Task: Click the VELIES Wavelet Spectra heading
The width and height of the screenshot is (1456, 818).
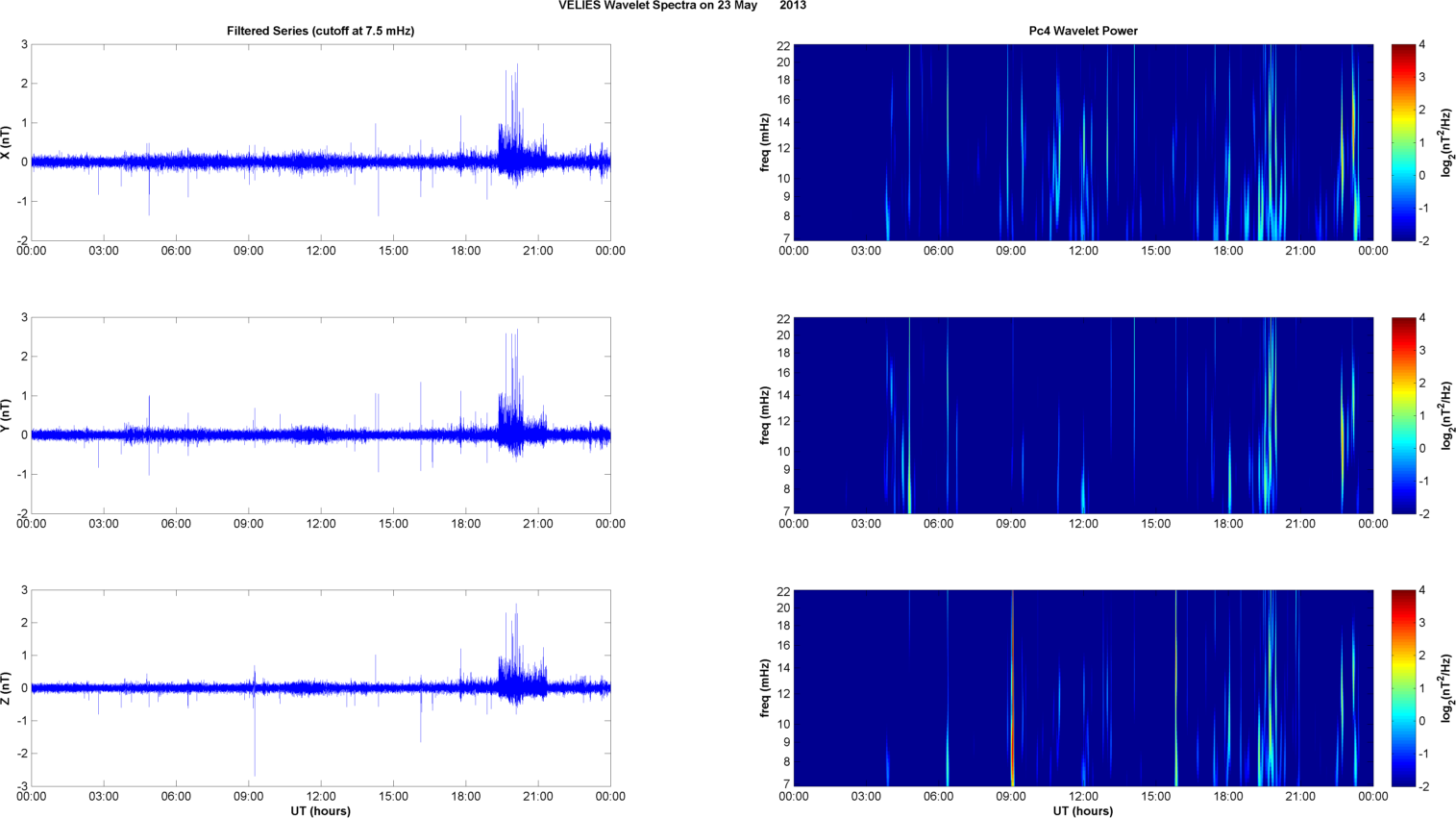Action: pos(682,6)
